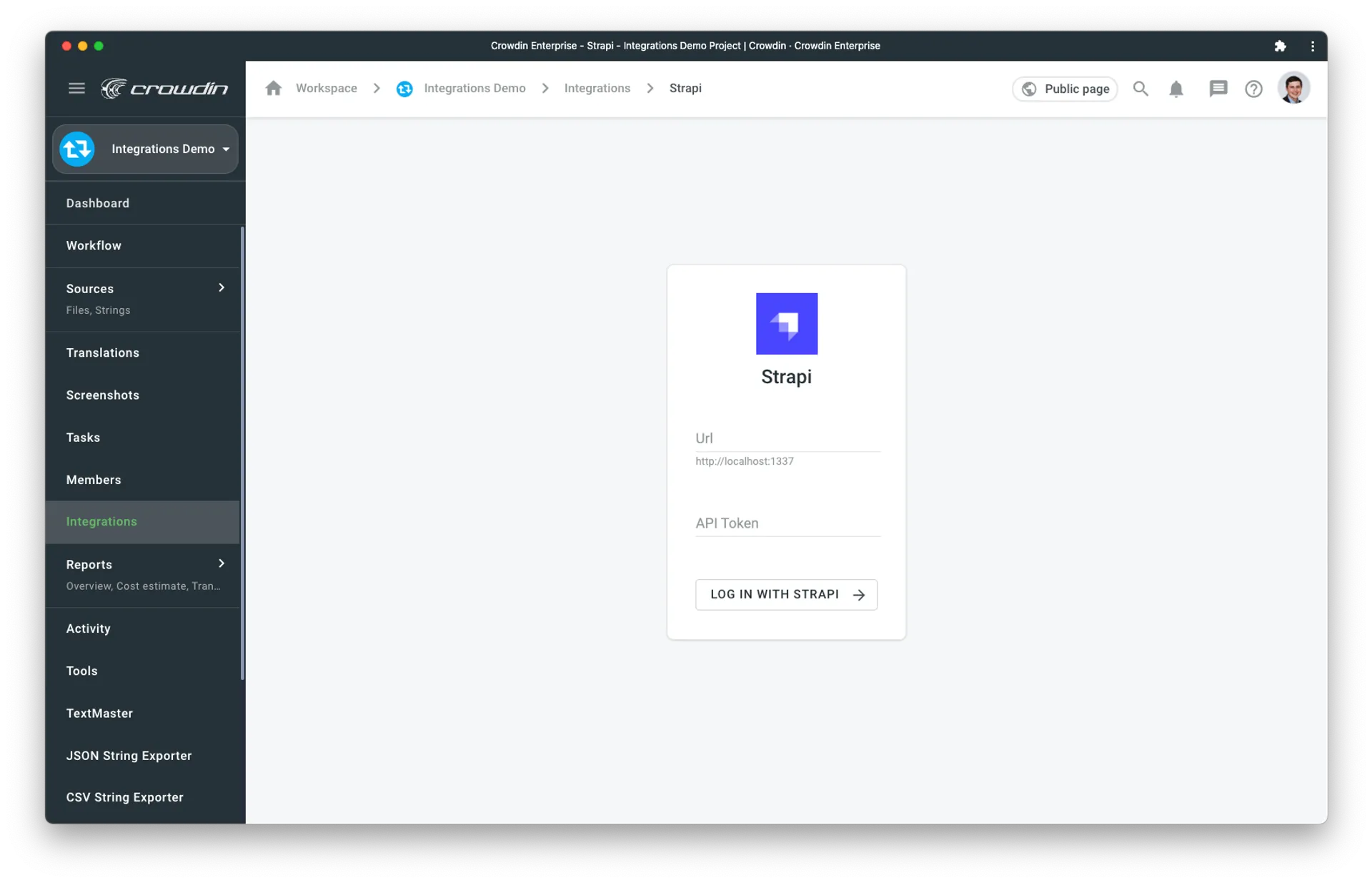Minimize the window with the yellow button
The image size is (1372, 883).
[83, 46]
